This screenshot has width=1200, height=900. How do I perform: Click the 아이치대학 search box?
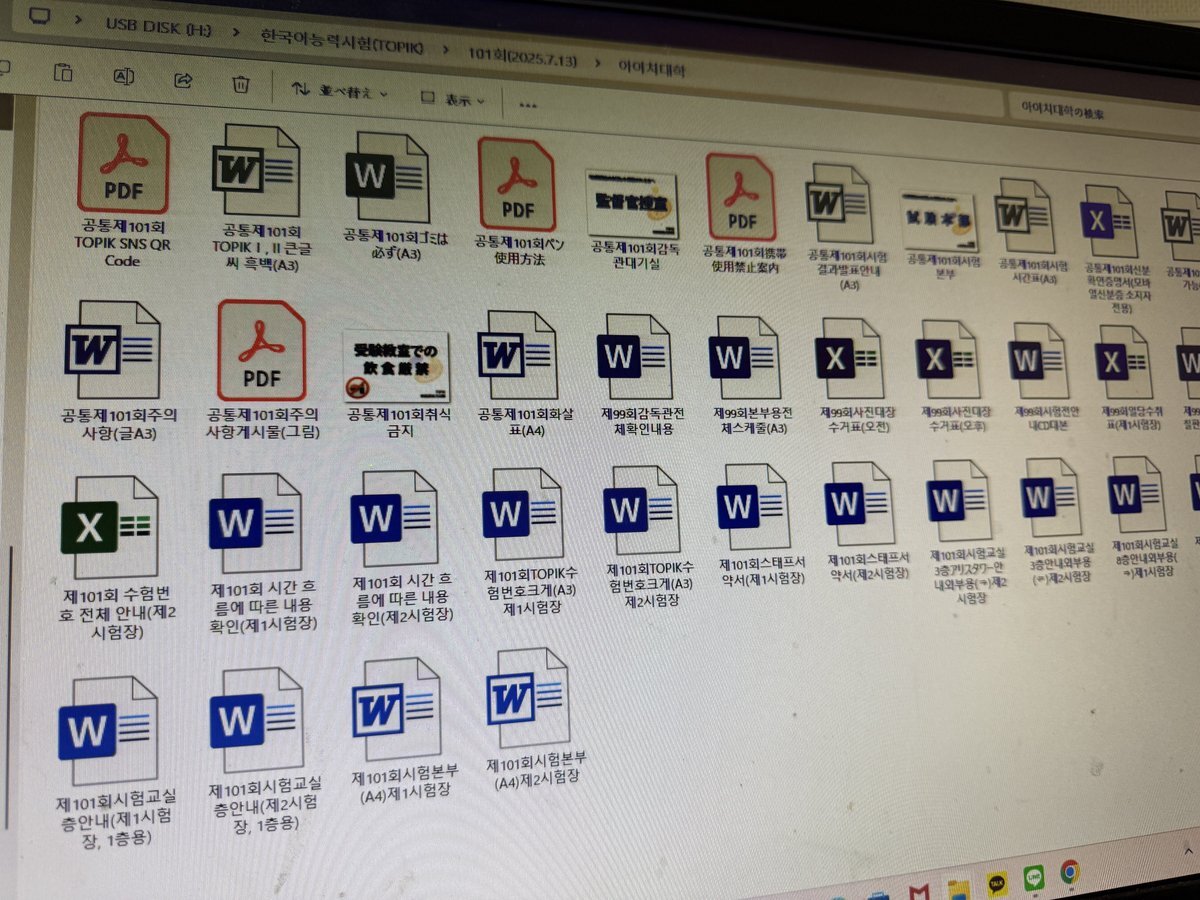coord(1100,112)
